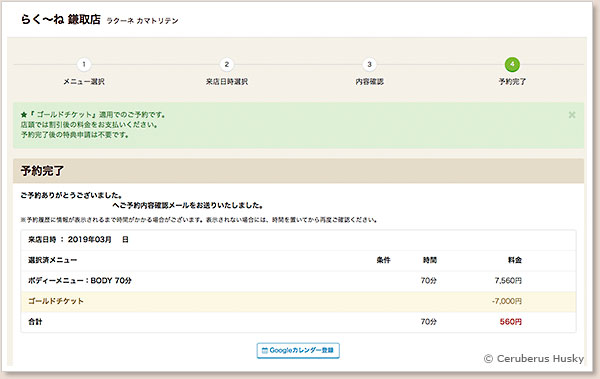The image size is (600, 379).
Task: Click the ゴールドチケット discount row label
Action: 56,301
